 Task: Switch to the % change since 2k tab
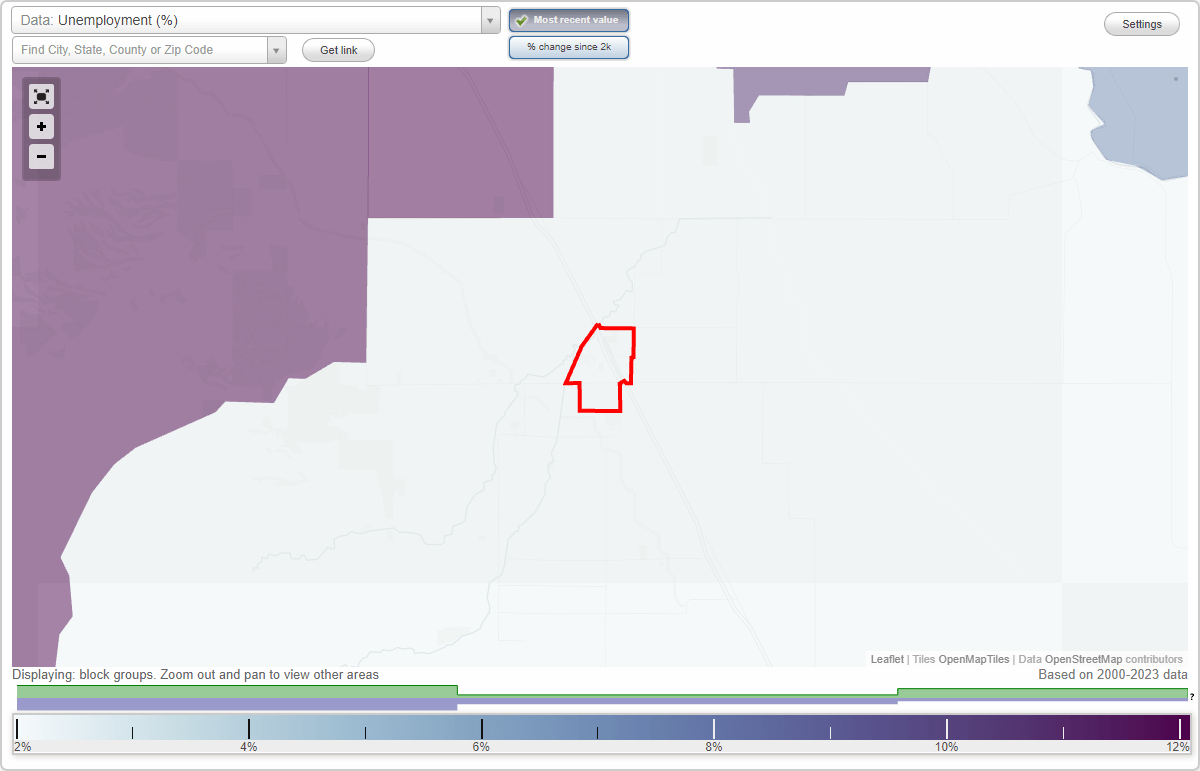(568, 46)
